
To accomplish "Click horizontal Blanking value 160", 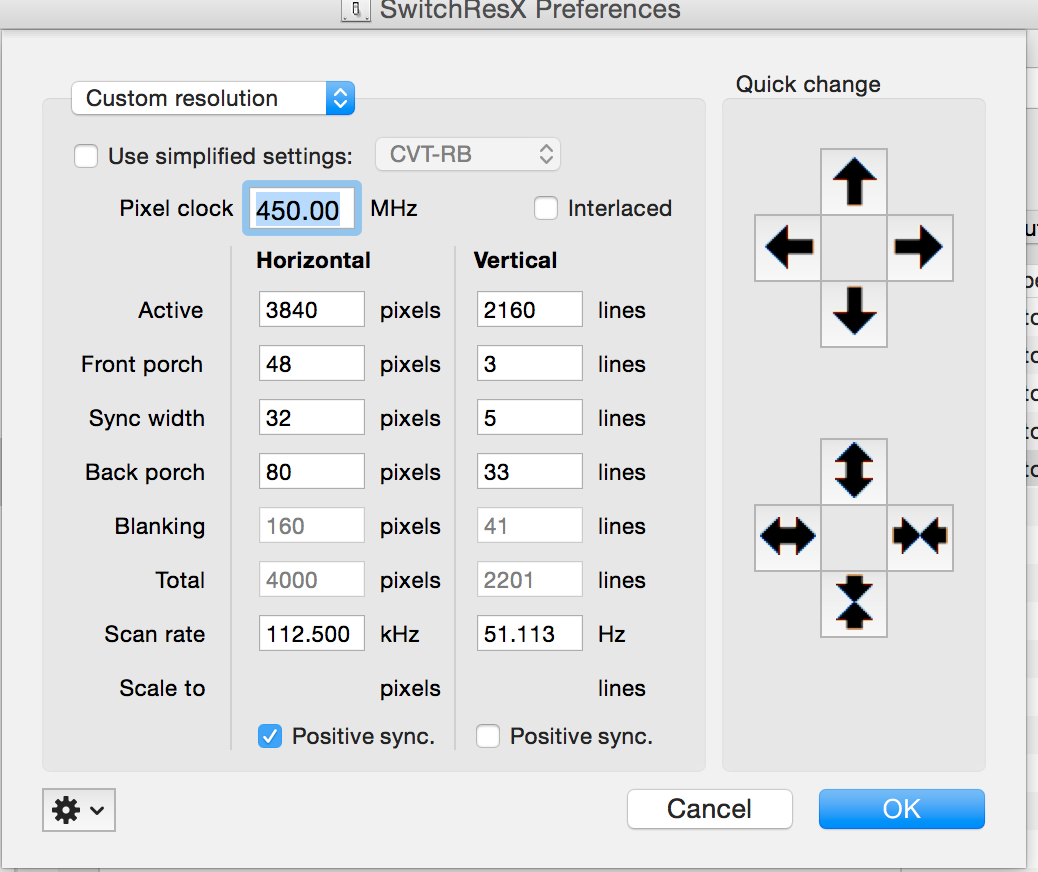I will coord(312,525).
